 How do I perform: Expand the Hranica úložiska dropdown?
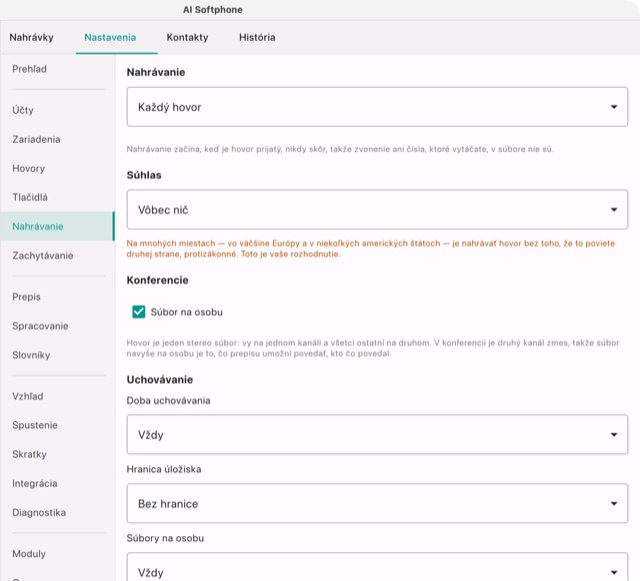(x=377, y=503)
